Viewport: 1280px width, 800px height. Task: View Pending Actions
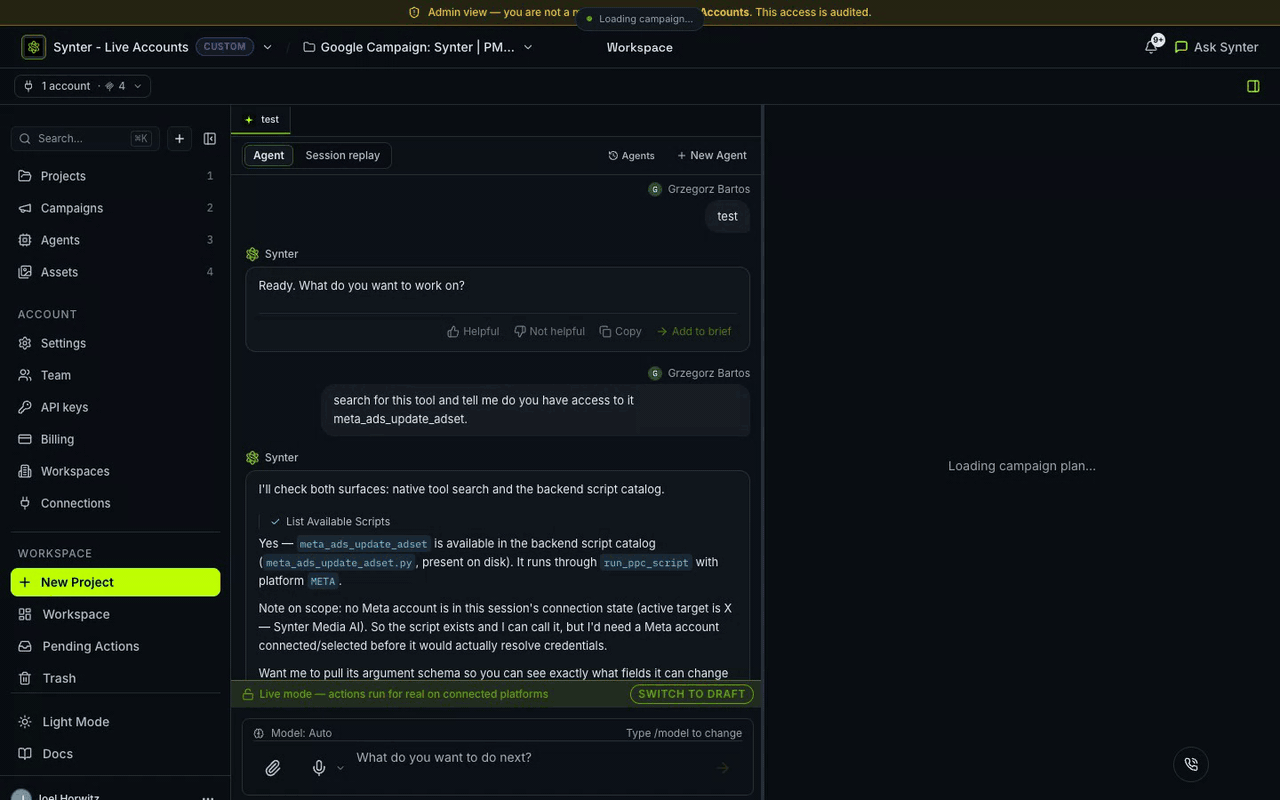click(x=115, y=646)
